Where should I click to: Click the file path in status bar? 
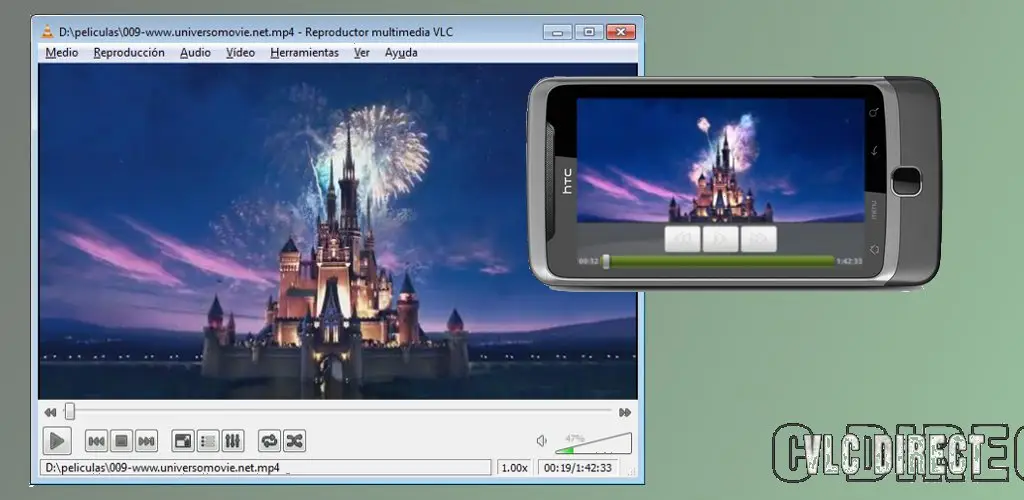[x=266, y=468]
